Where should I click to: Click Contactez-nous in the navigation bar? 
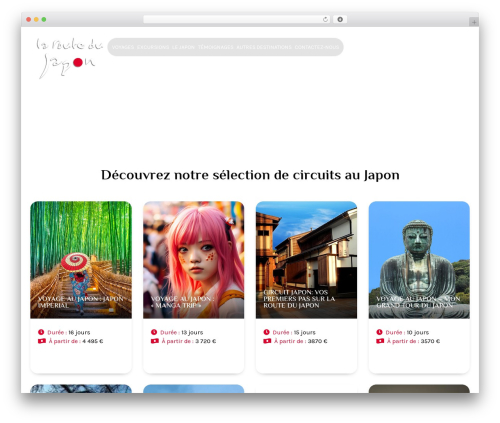317,47
